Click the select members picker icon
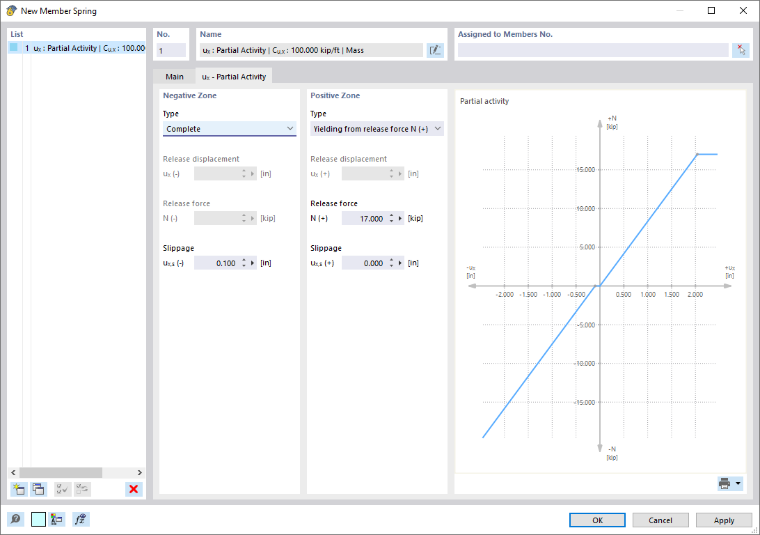The height and width of the screenshot is (535, 760). point(741,50)
